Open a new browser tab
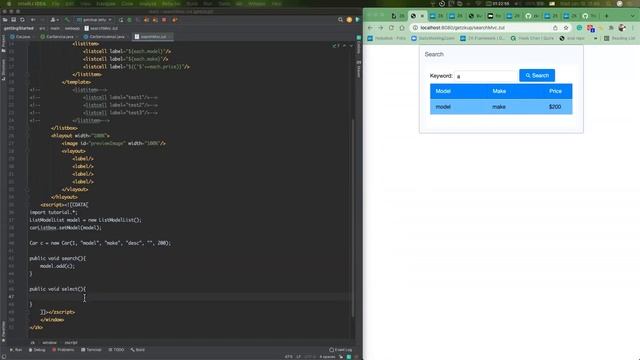Image resolution: width=640 pixels, height=360 pixels. [x=607, y=16]
